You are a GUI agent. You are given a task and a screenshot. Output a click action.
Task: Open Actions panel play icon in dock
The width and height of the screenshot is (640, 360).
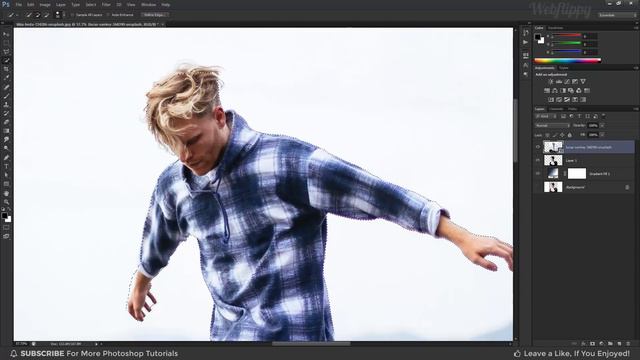tap(526, 42)
